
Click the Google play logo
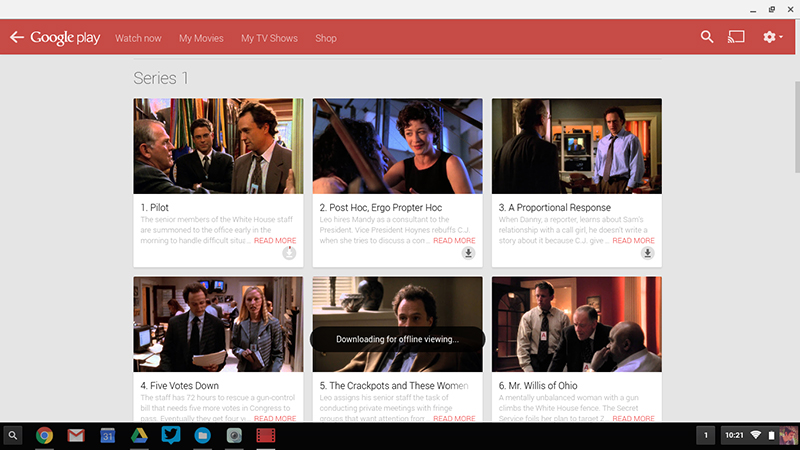click(x=65, y=38)
